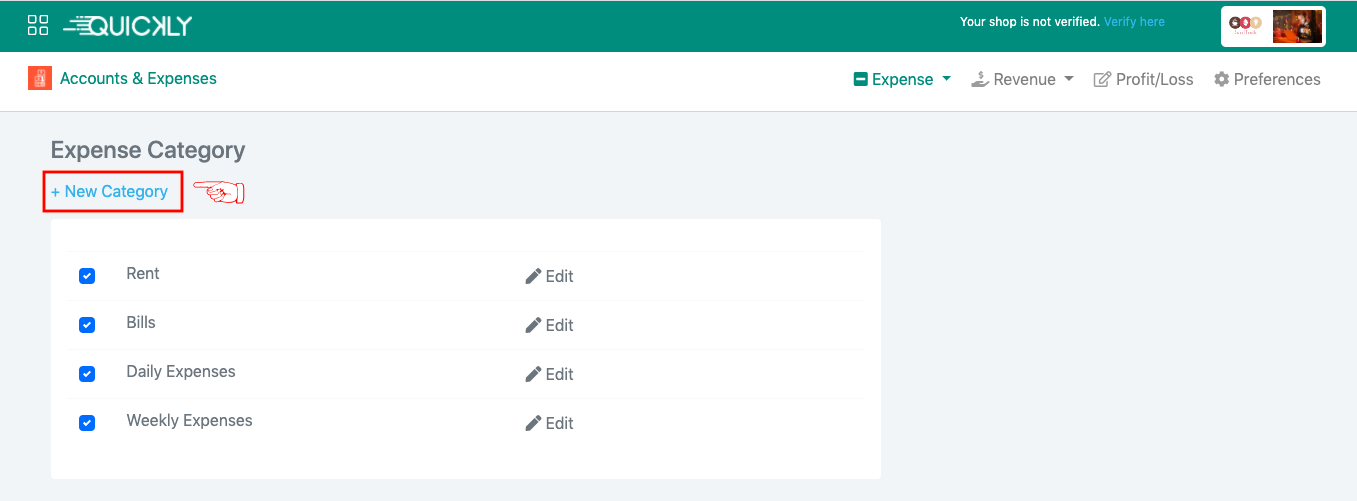Click the pencil icon beside Daily Expenses
The width and height of the screenshot is (1357, 501).
point(533,374)
